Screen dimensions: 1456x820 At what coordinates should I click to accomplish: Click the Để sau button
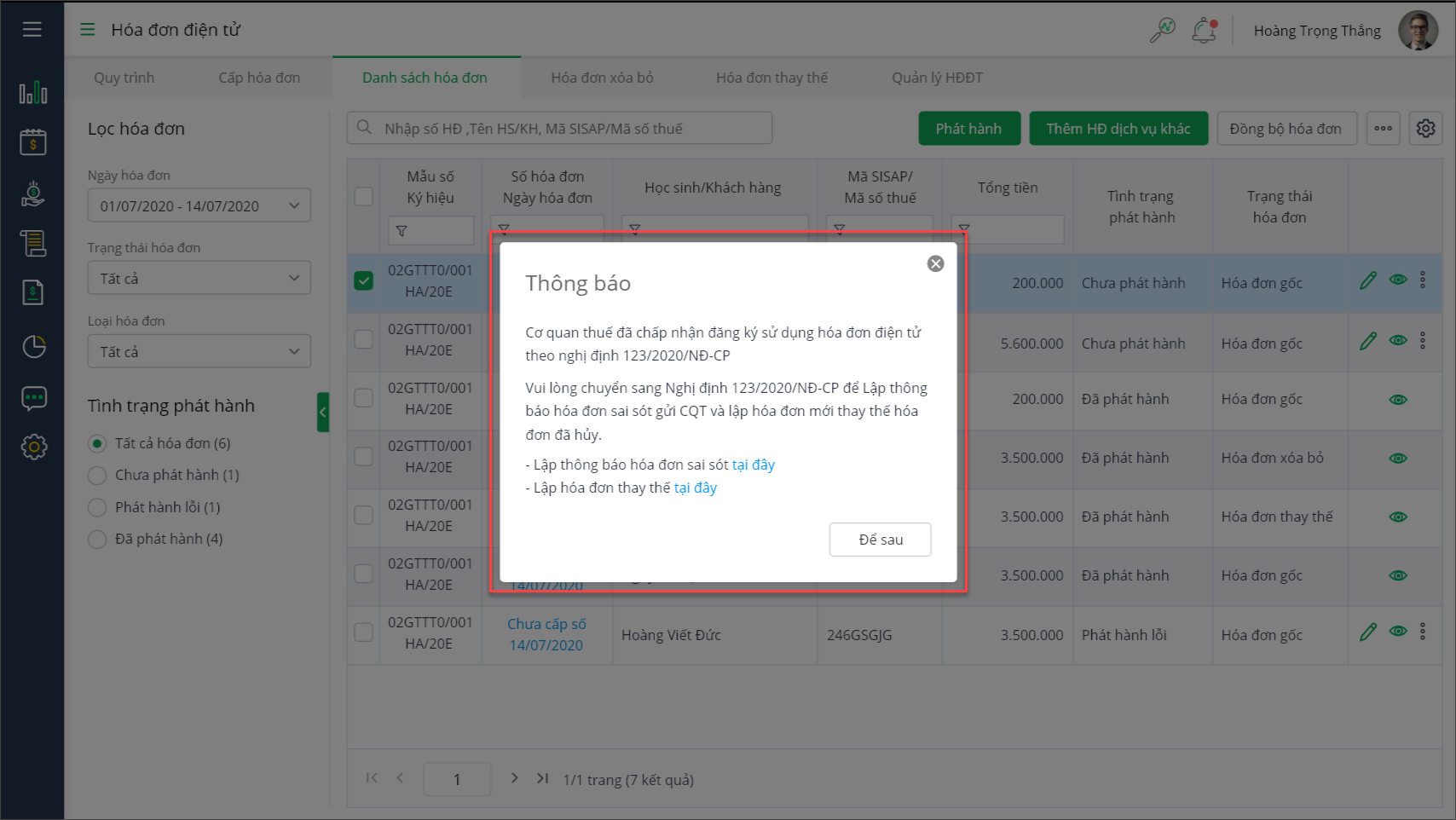click(880, 540)
